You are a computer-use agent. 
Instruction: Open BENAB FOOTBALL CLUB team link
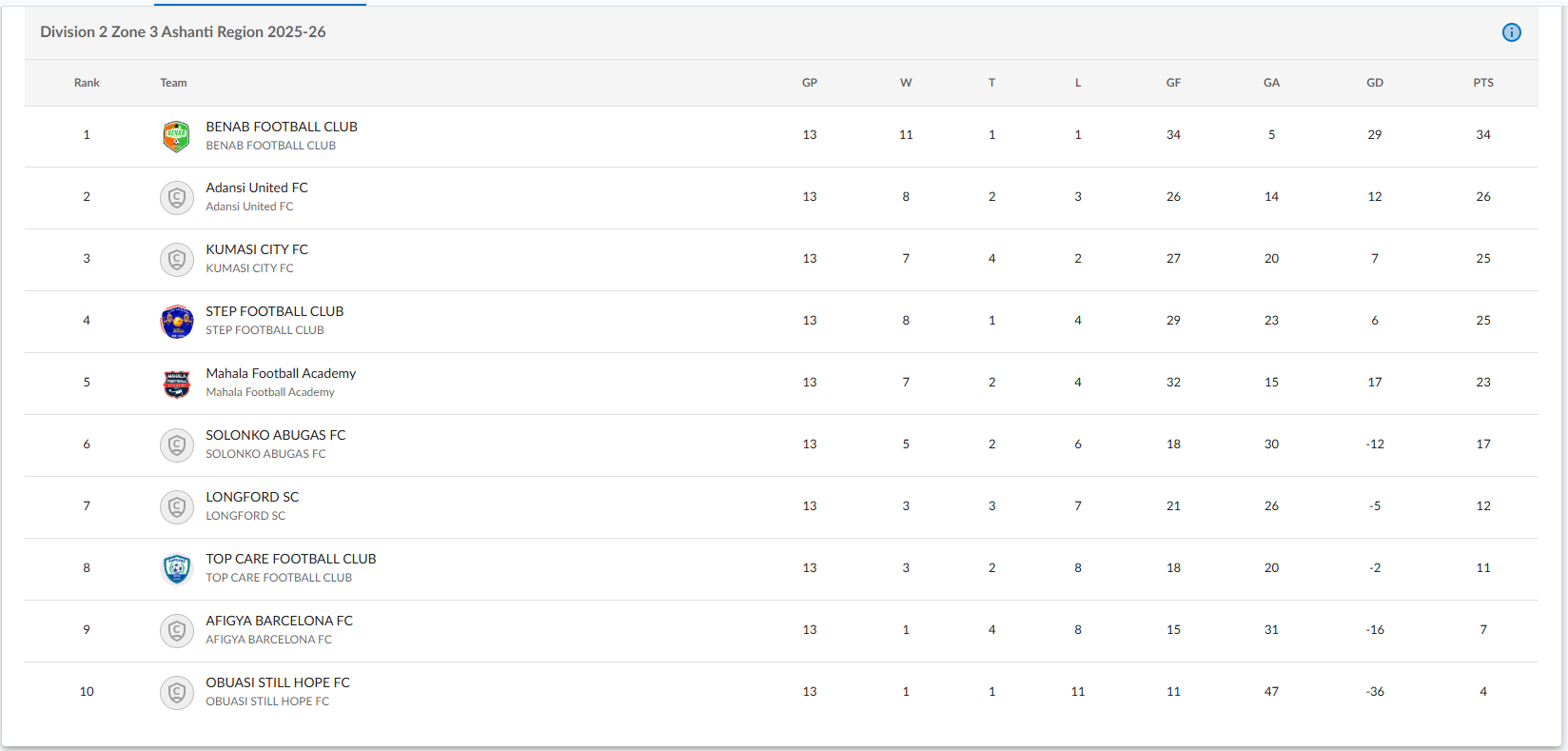(x=282, y=127)
